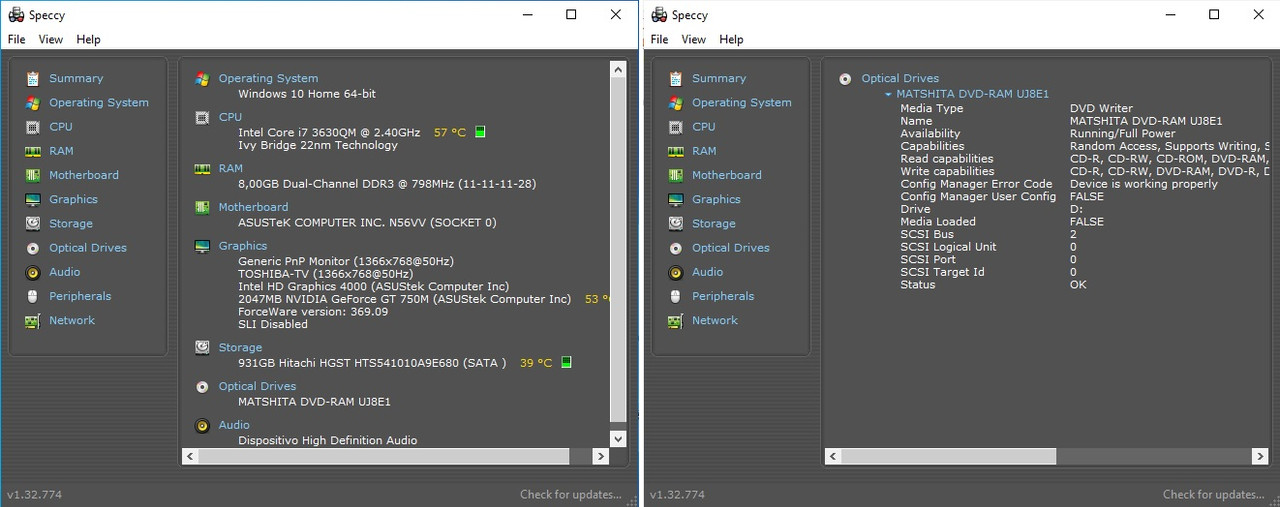Open File menu in right Speccy window

point(659,39)
